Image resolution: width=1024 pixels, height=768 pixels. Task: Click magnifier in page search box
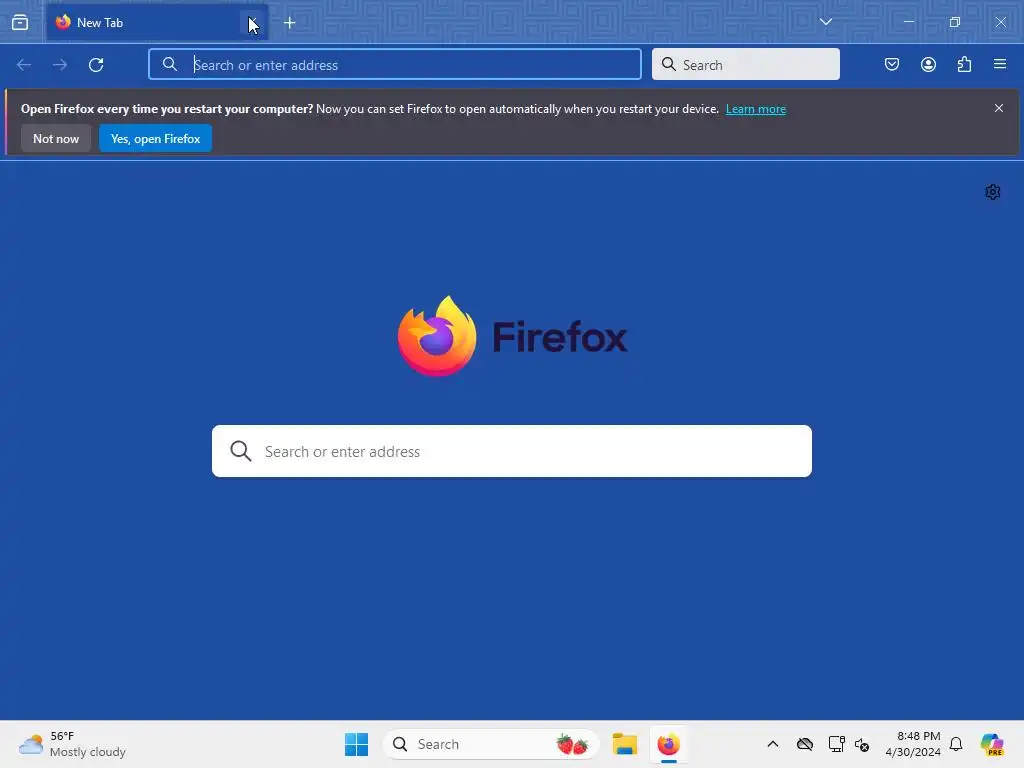tap(241, 451)
